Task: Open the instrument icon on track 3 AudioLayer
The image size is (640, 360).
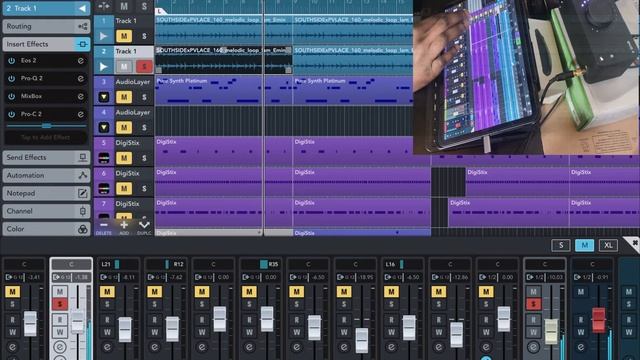Action: pyautogui.click(x=104, y=97)
